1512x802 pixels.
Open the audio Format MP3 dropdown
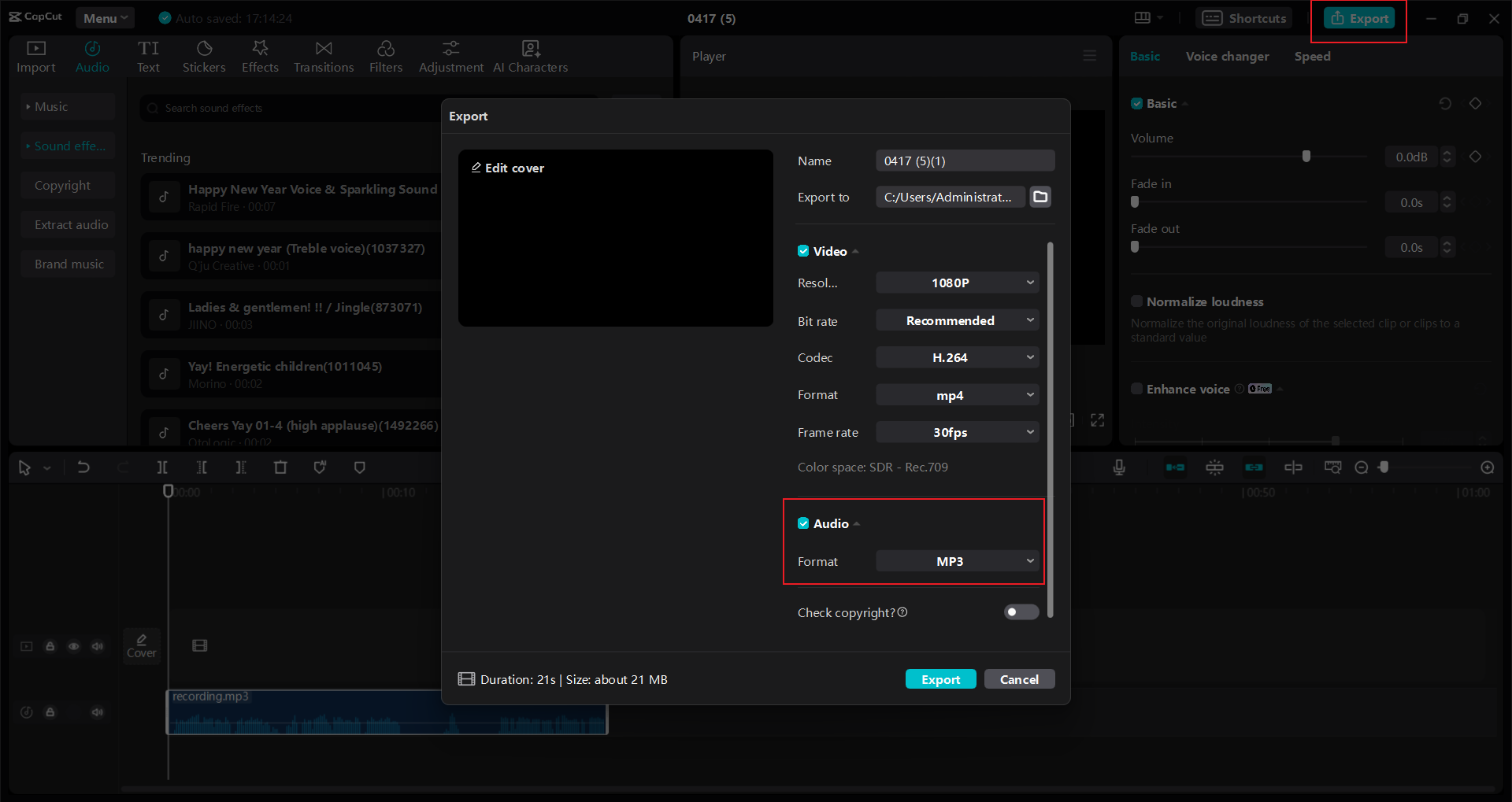tap(958, 561)
